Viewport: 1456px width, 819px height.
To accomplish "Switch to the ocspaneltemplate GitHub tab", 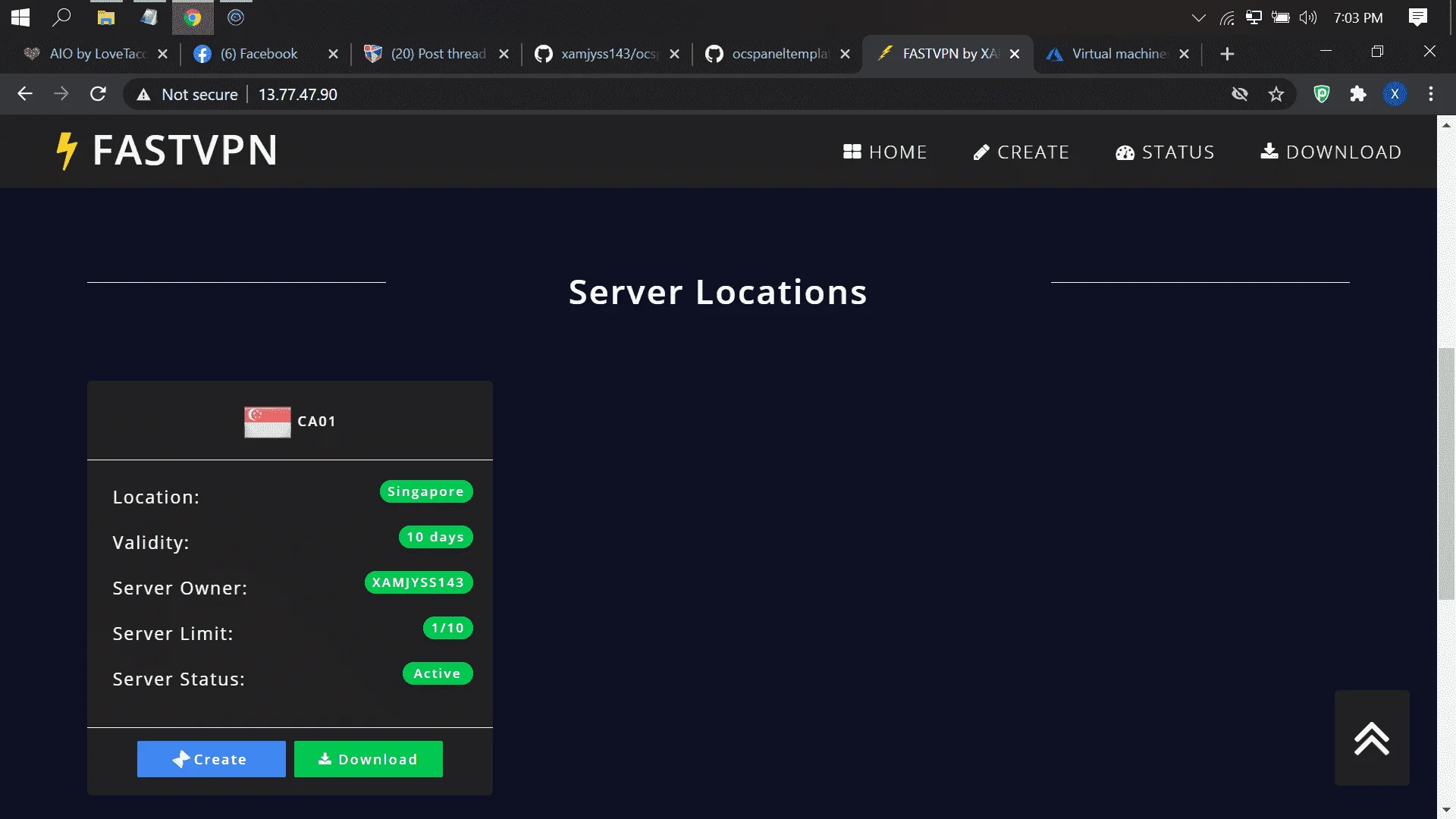I will click(779, 54).
